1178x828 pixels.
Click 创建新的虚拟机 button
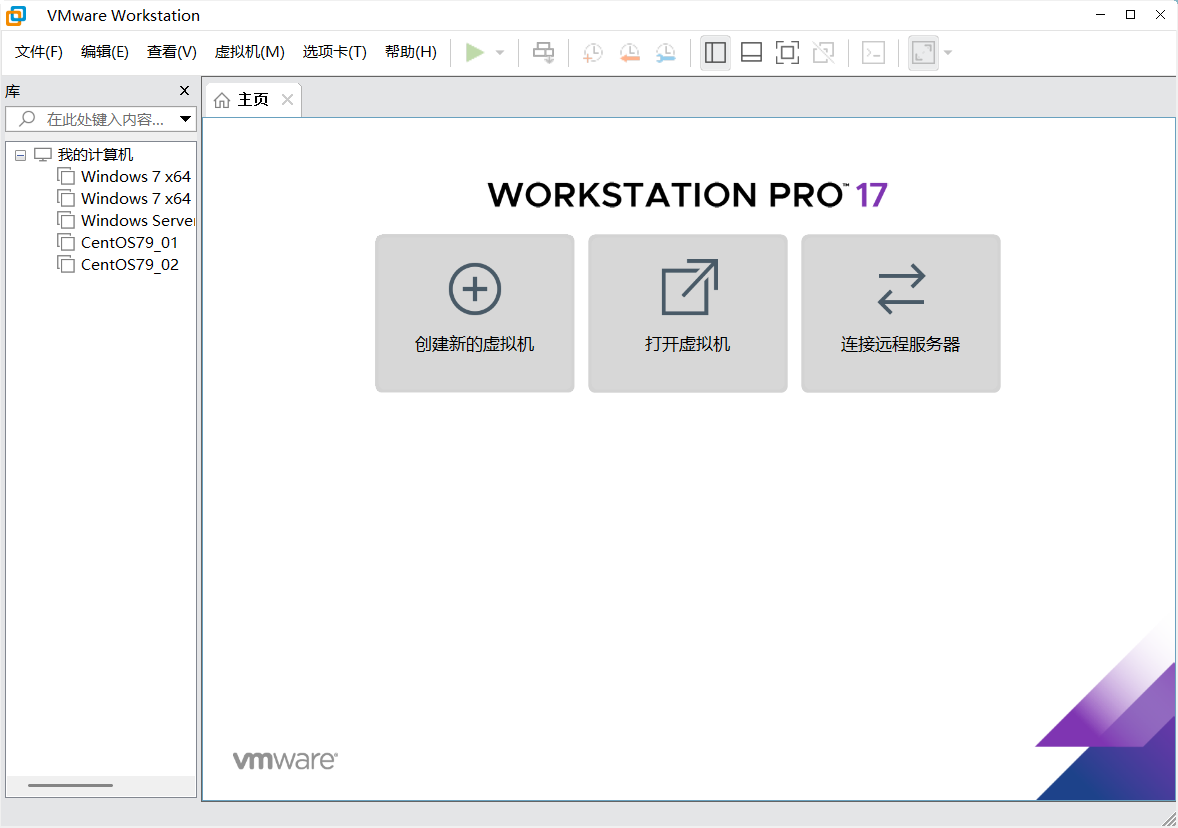[475, 313]
